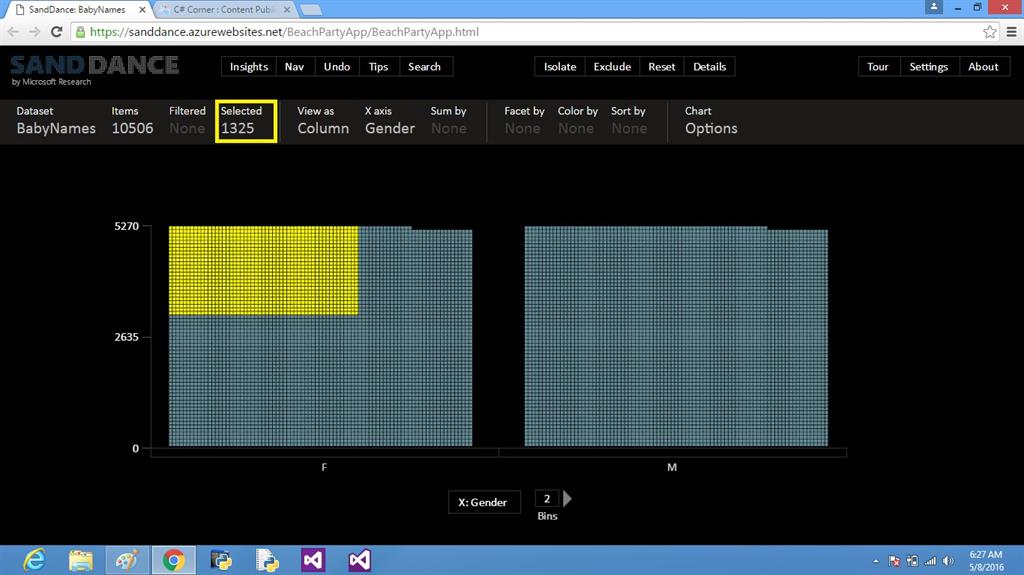Click the X: Gender axis button
Viewport: 1024px width, 575px height.
coord(484,502)
